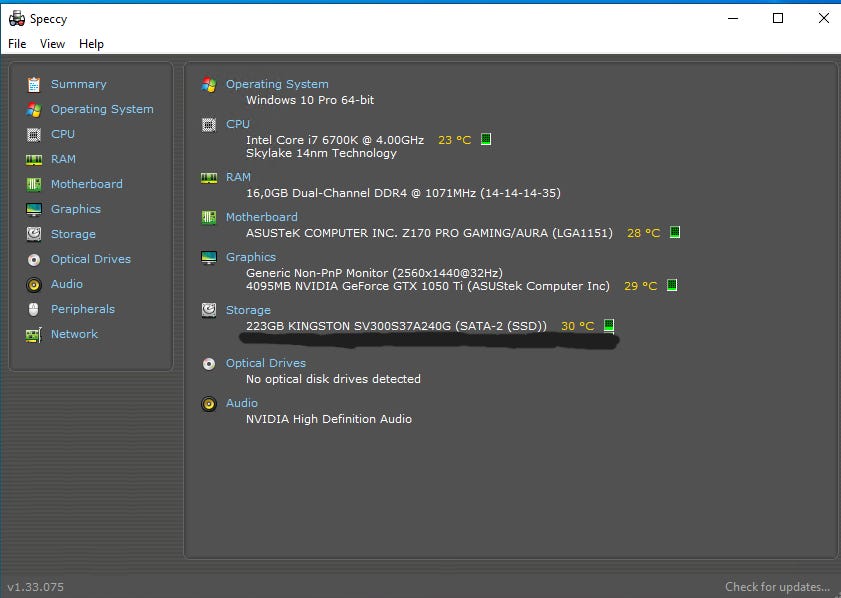
Task: Click the Windows 10 Pro 64-bit text
Action: point(310,100)
